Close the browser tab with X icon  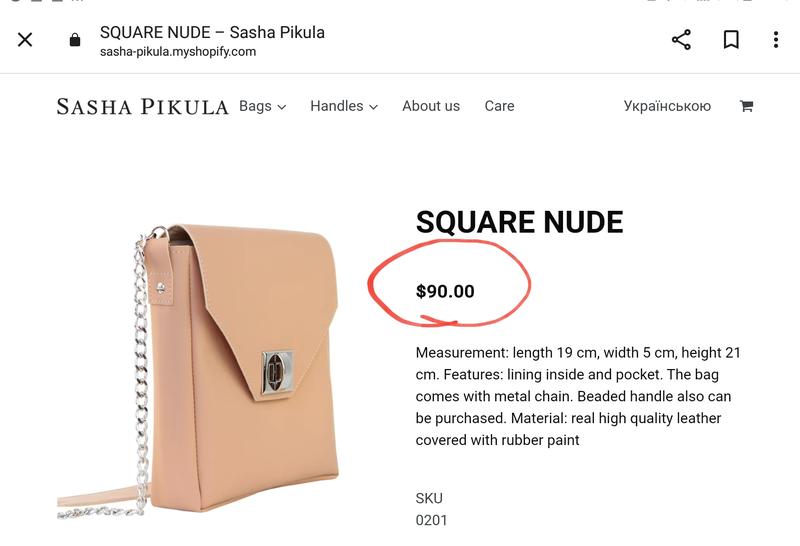(x=25, y=40)
